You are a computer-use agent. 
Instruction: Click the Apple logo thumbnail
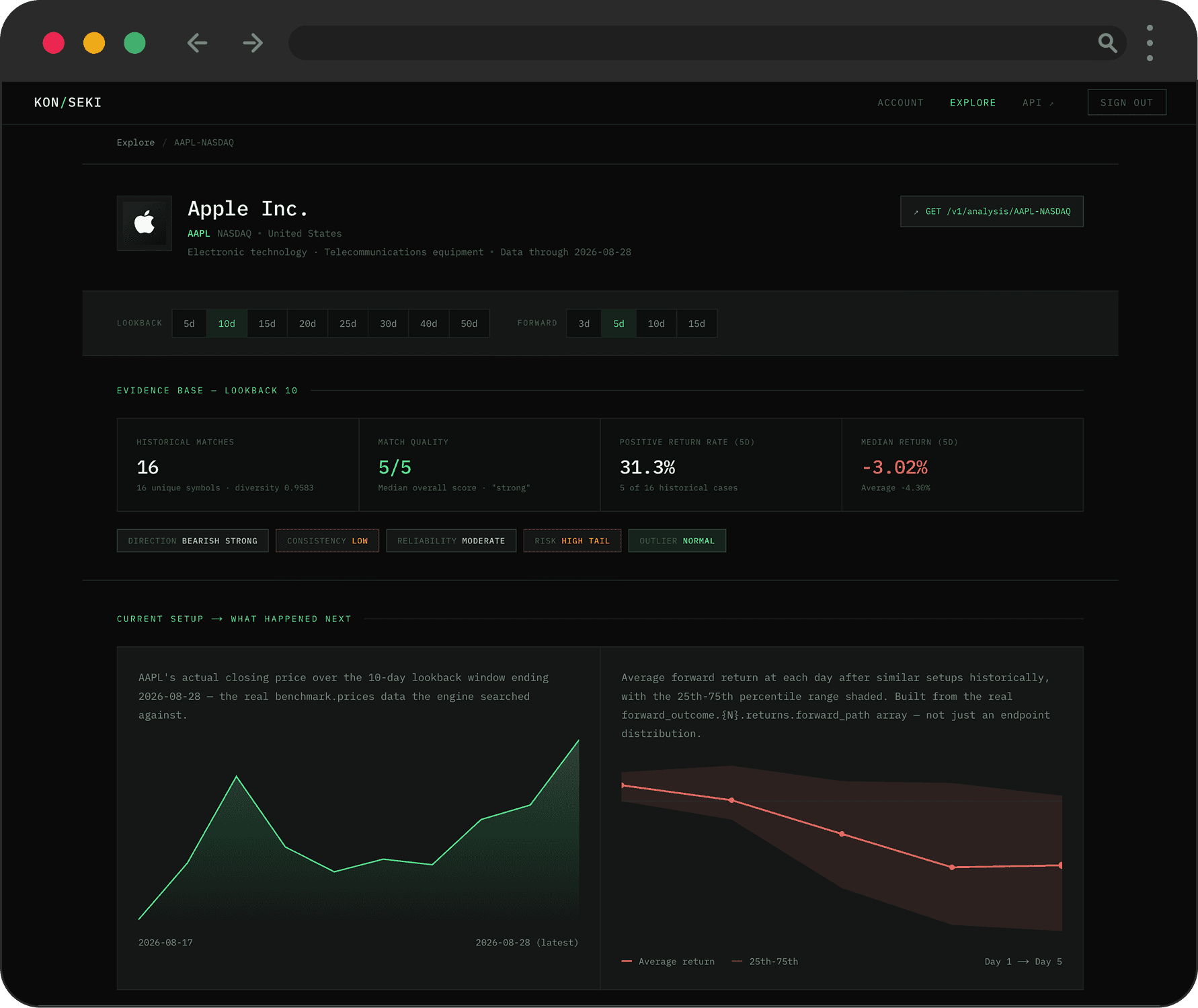click(145, 223)
